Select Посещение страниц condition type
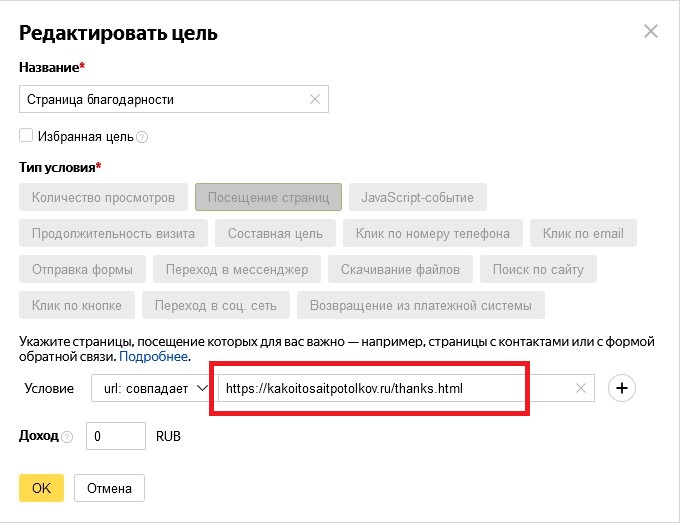 click(x=268, y=197)
